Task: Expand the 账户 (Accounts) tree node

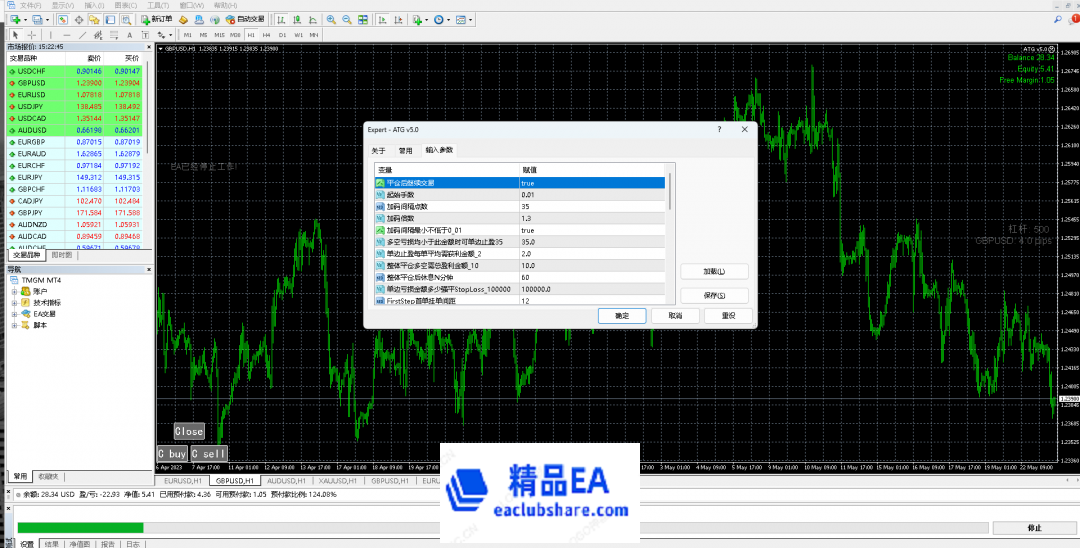Action: [x=14, y=291]
